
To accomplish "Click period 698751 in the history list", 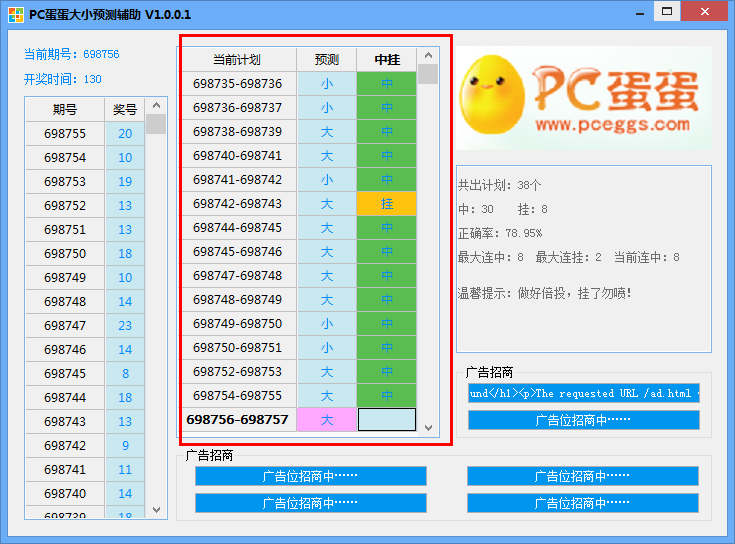I will [65, 230].
